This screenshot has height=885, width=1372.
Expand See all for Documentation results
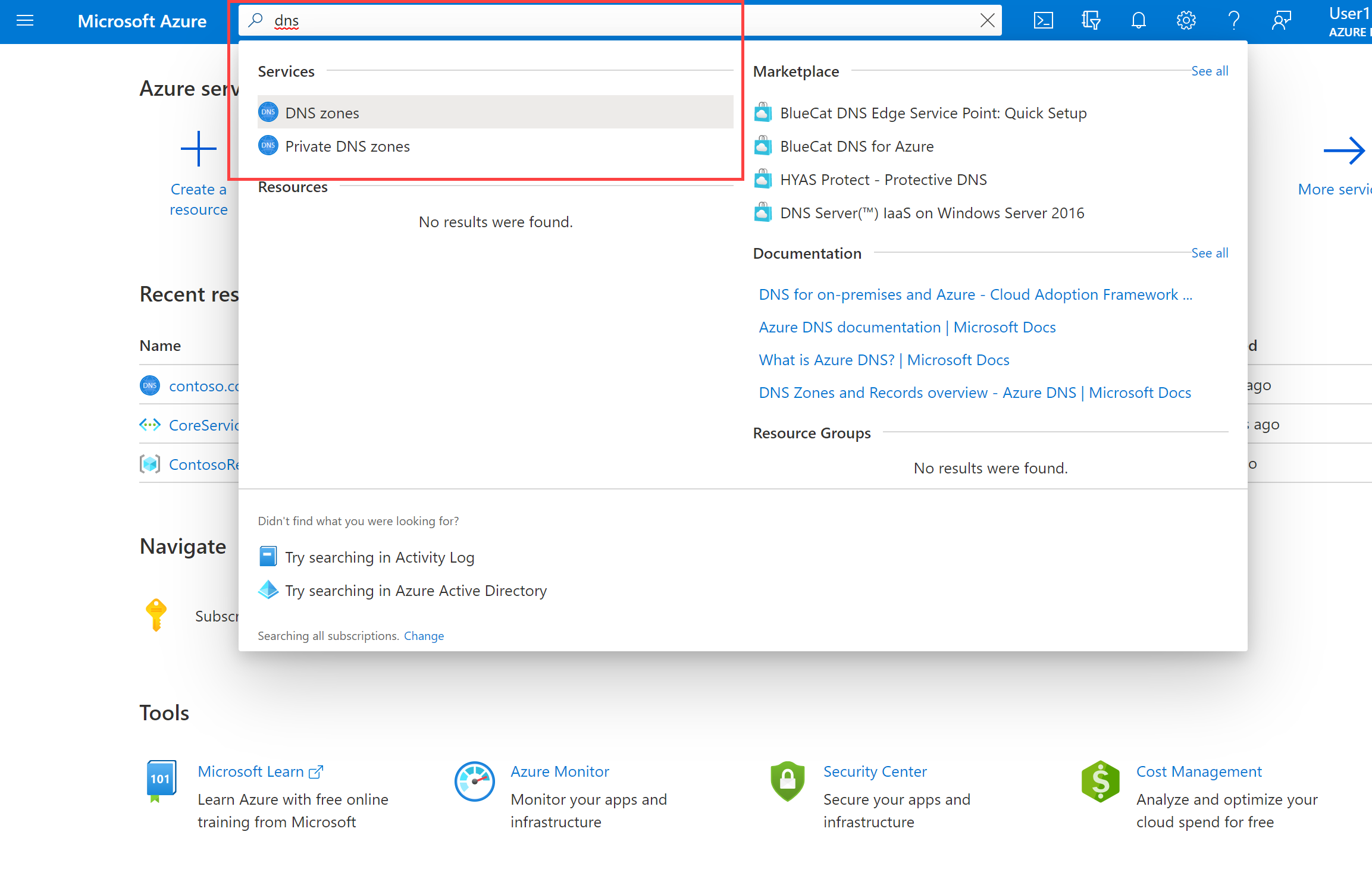click(x=1209, y=253)
